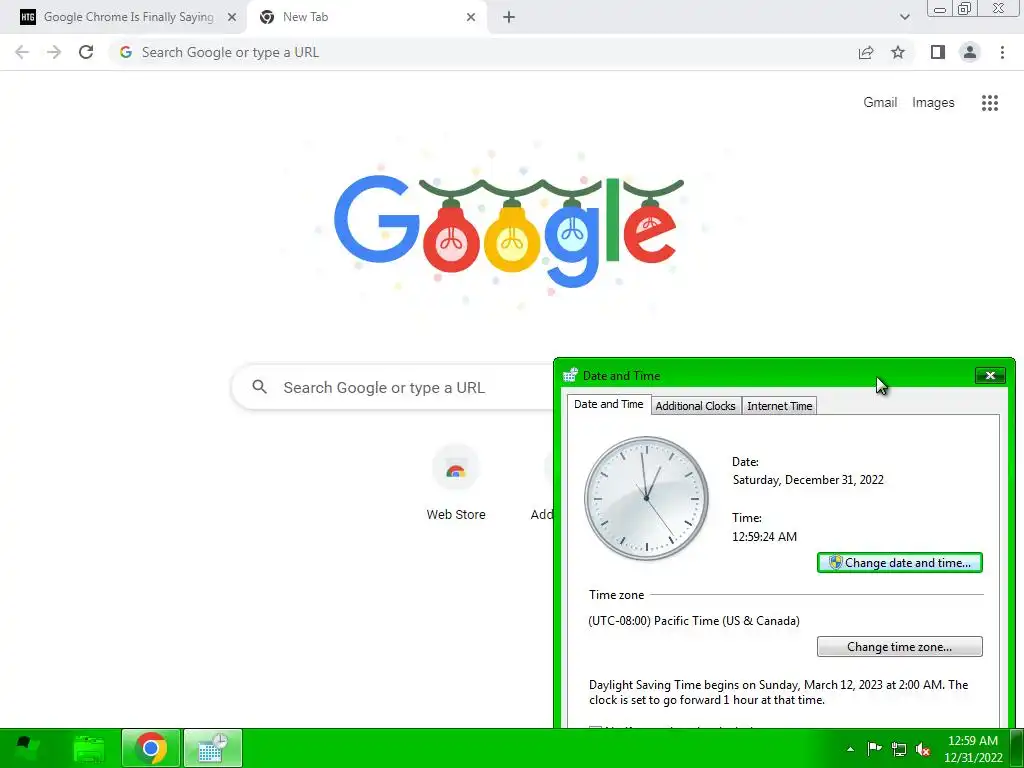Close the Google Chrome Is Finally Saying tab
This screenshot has width=1024, height=768.
(232, 17)
